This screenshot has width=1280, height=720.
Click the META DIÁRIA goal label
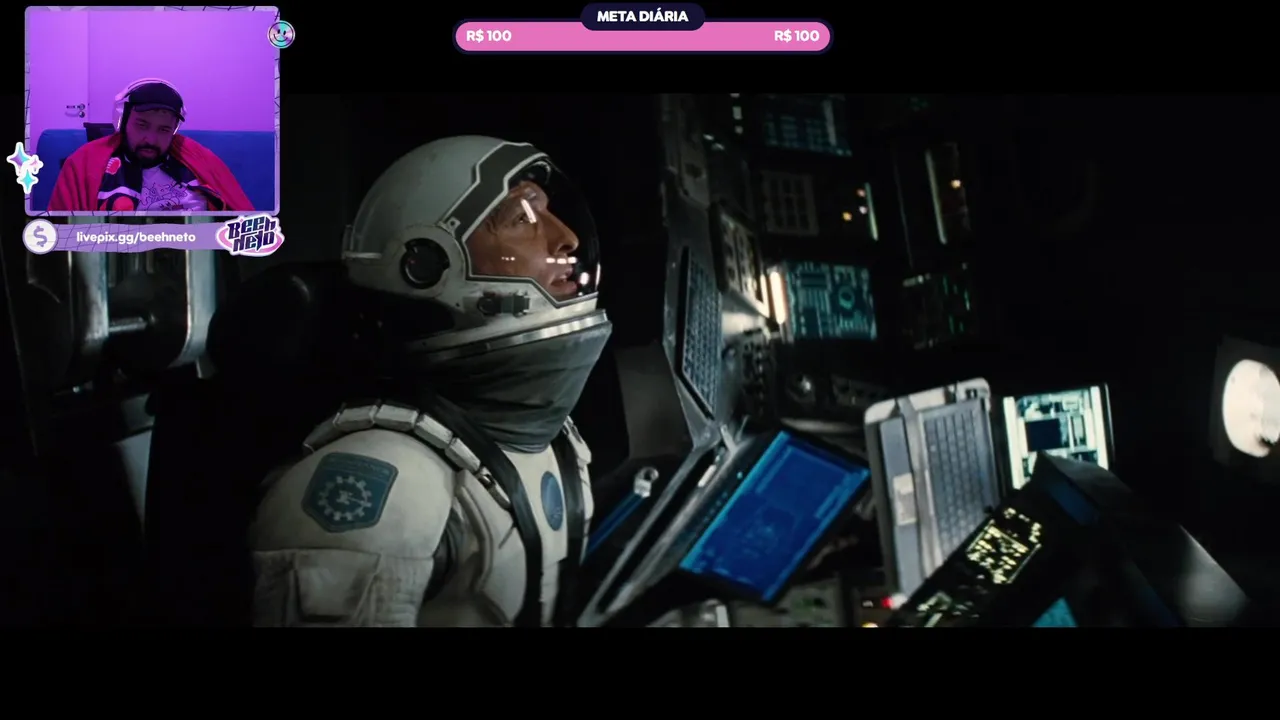point(642,16)
